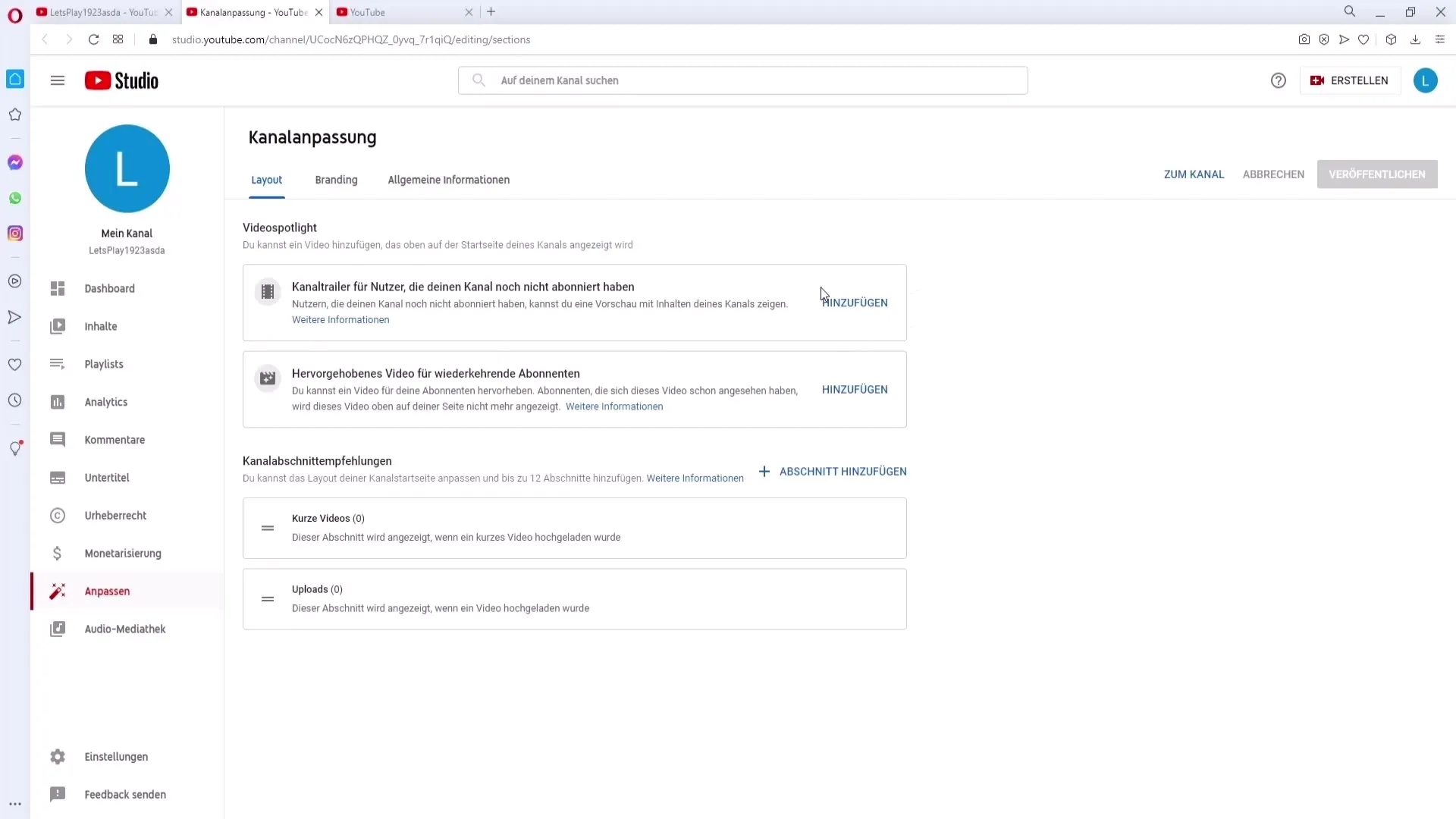This screenshot has width=1456, height=819.
Task: Click Weitere Informationen link for Abonnenten
Action: coord(614,406)
